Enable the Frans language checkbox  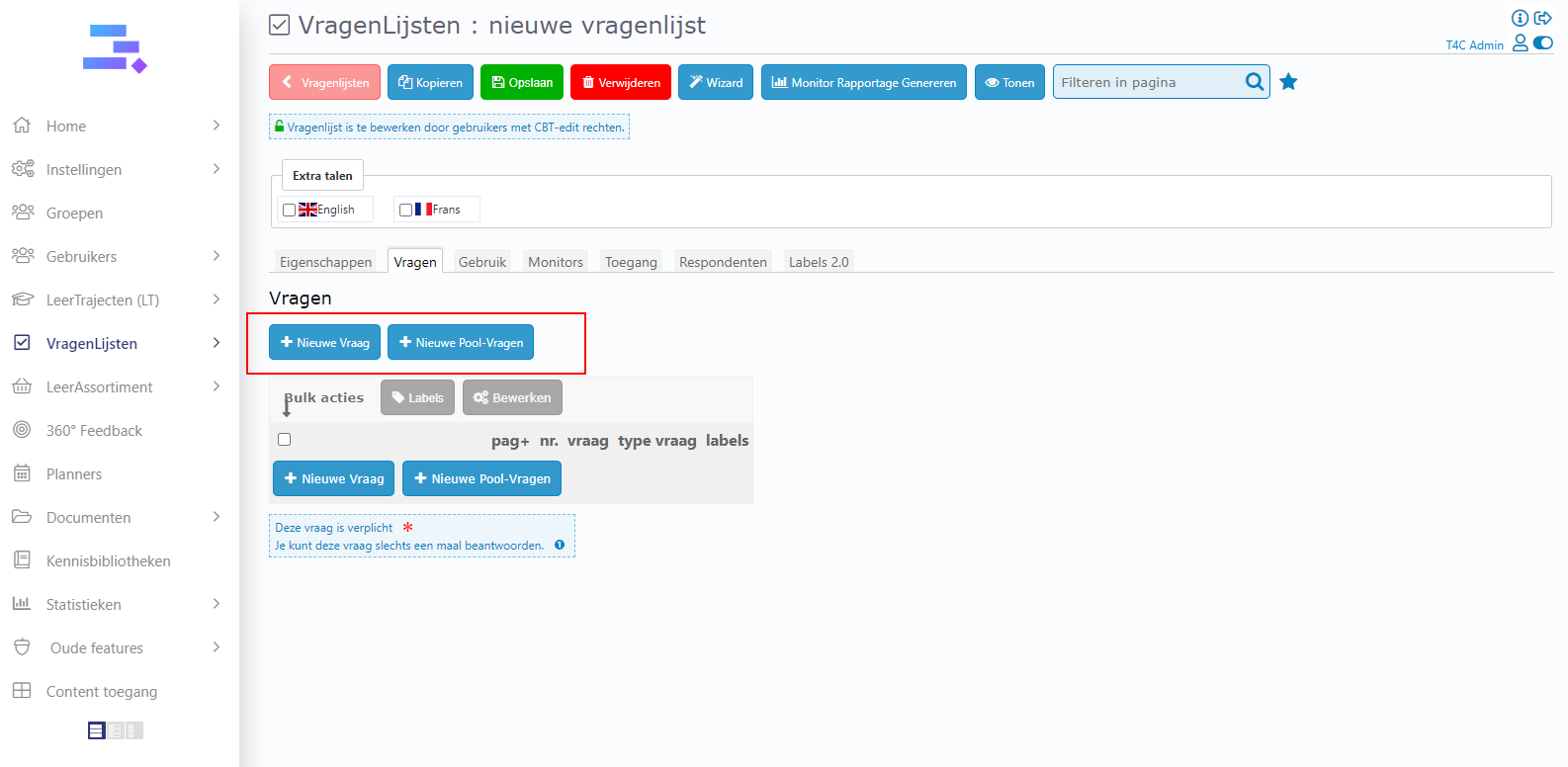pos(405,210)
